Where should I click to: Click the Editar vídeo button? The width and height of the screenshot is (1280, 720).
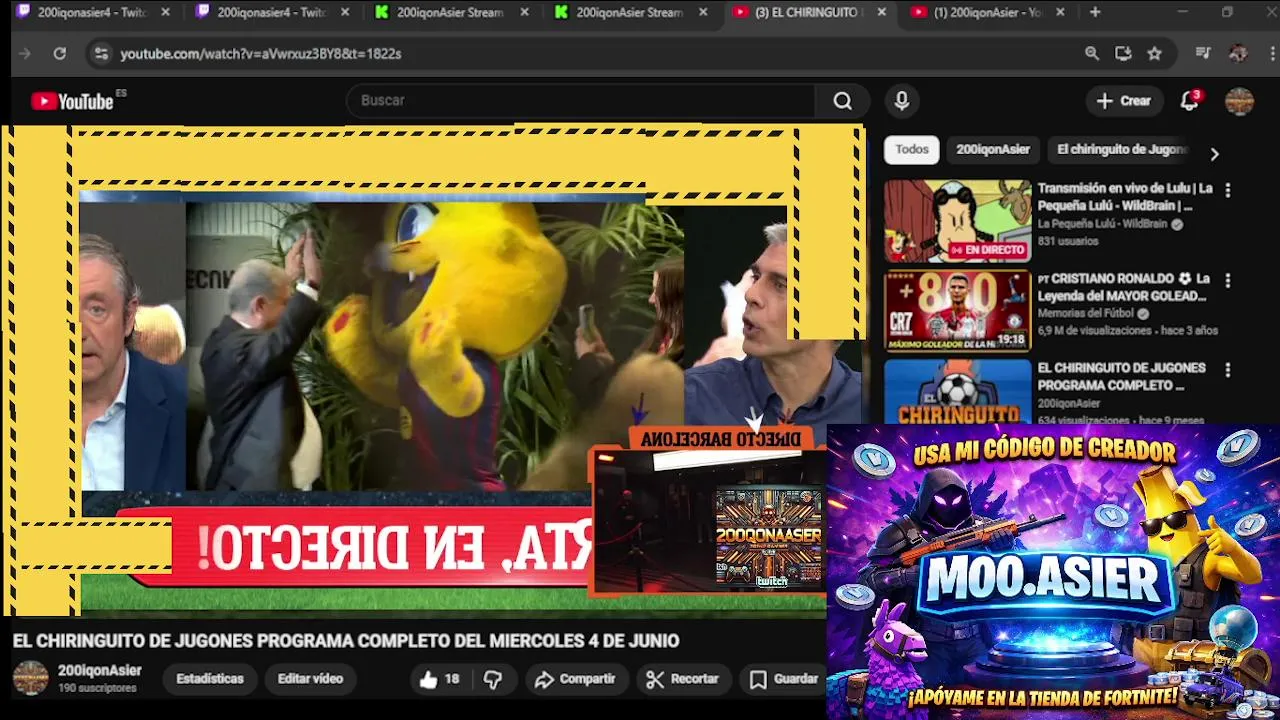click(310, 679)
